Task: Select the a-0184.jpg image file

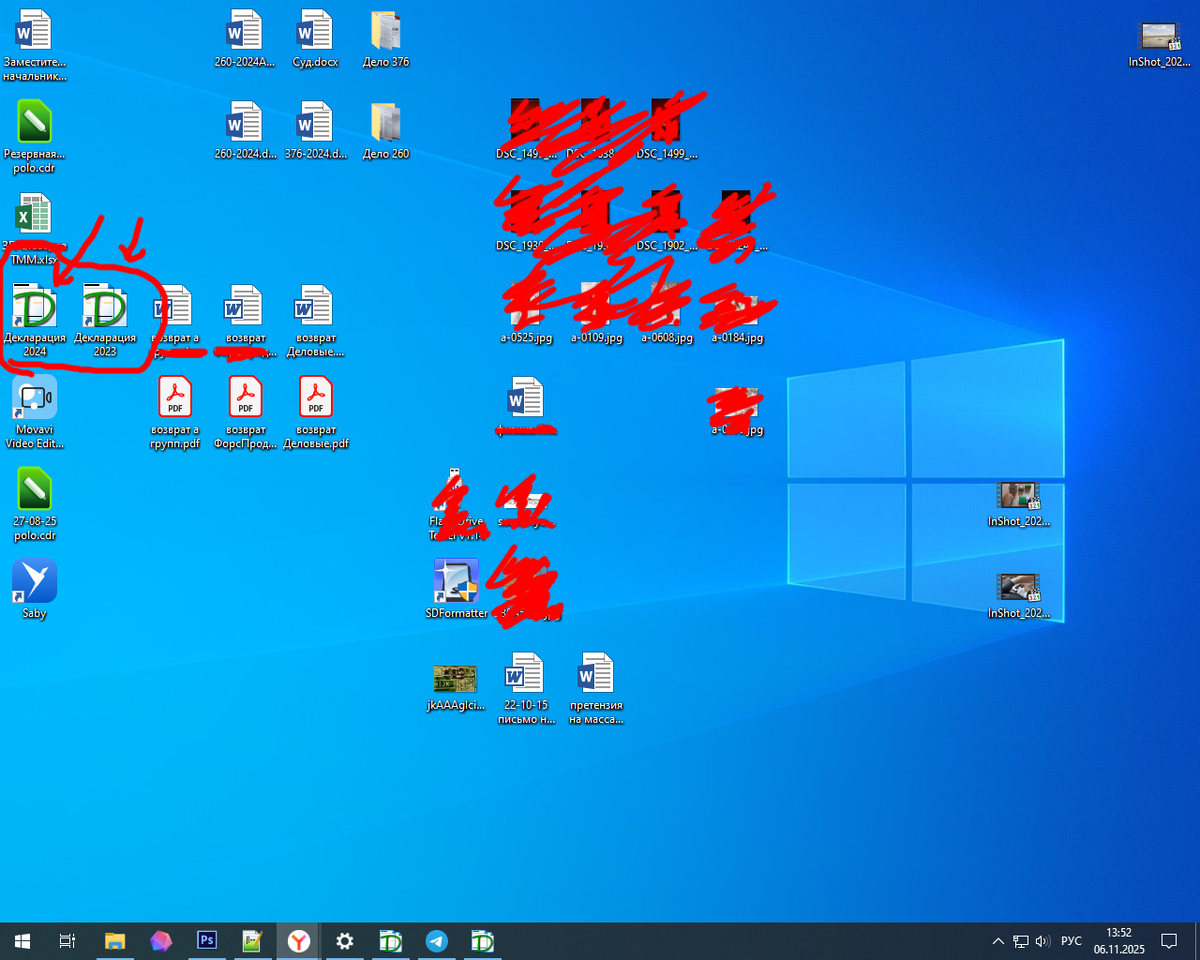Action: (737, 315)
